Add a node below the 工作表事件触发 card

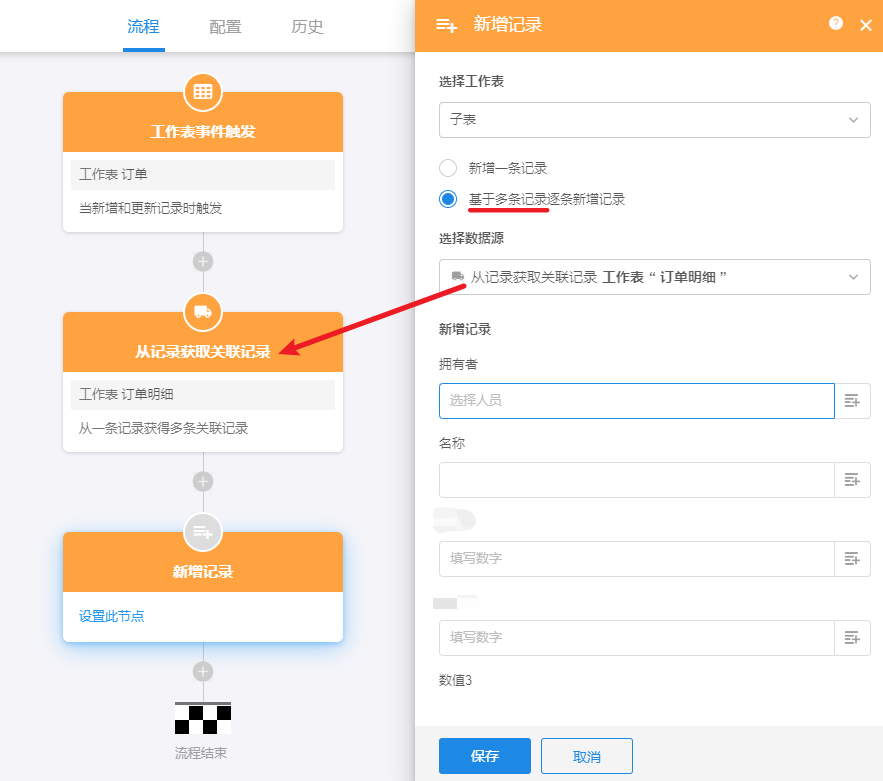[203, 262]
